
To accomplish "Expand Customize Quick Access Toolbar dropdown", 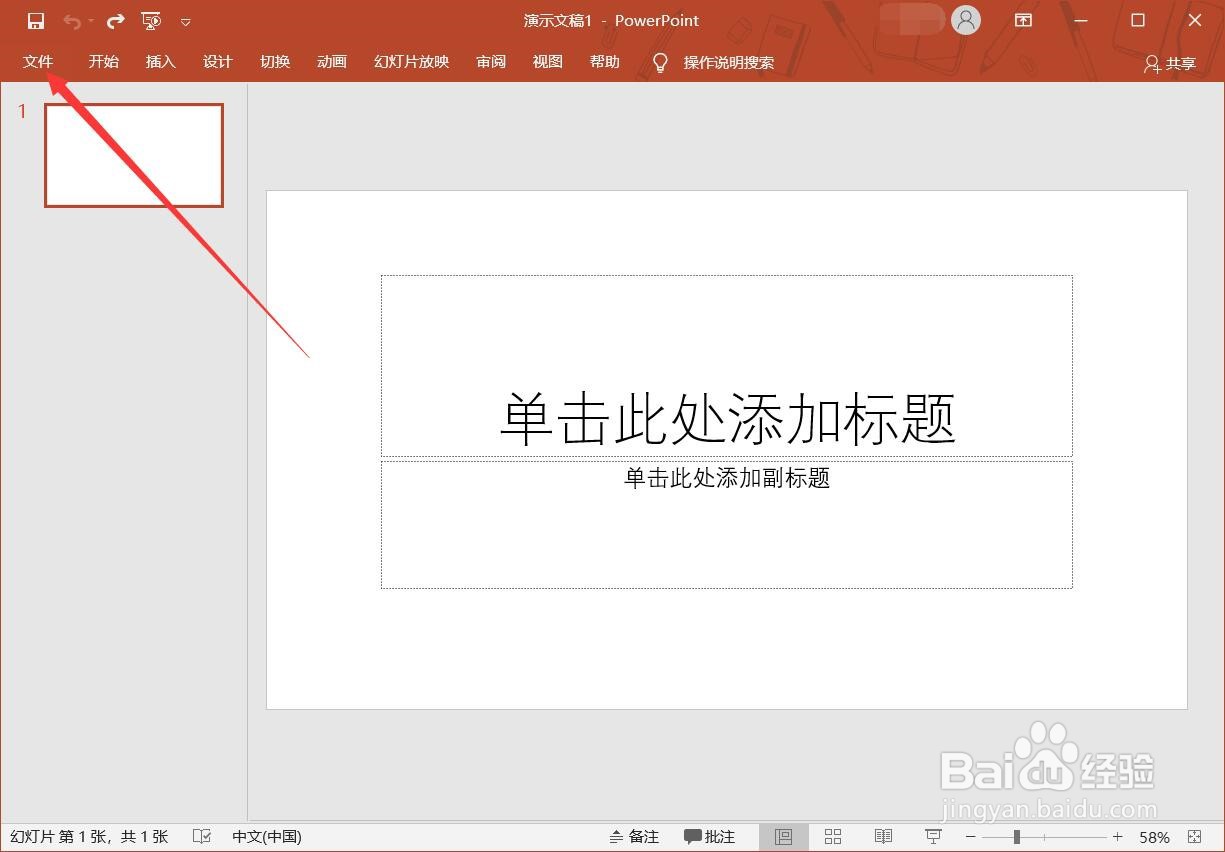I will pos(186,21).
